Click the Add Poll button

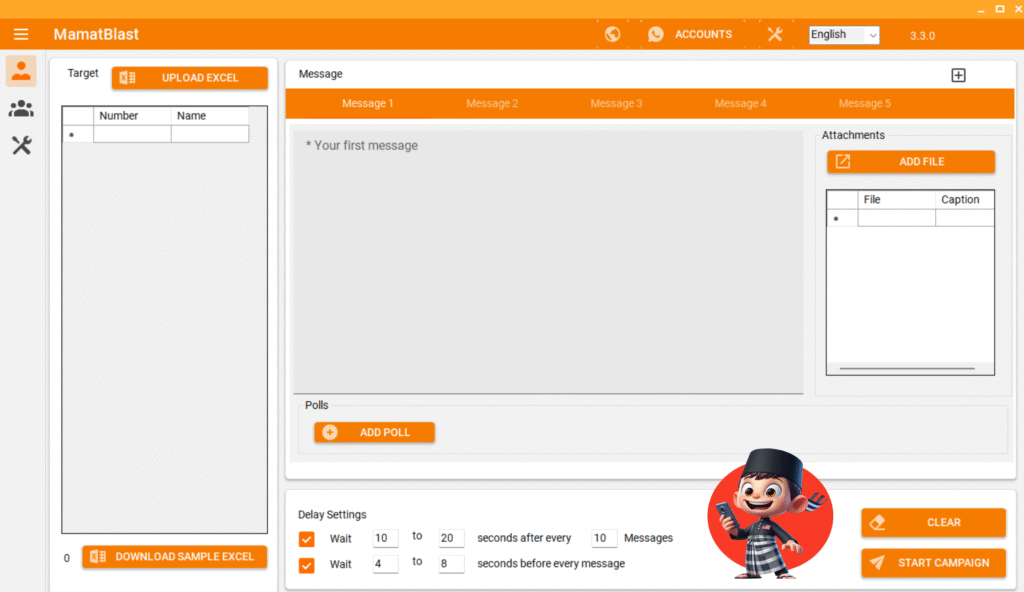coord(375,432)
